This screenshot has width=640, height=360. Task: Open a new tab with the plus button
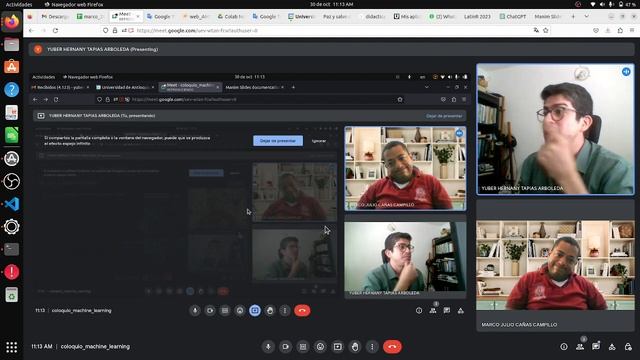click(x=573, y=16)
